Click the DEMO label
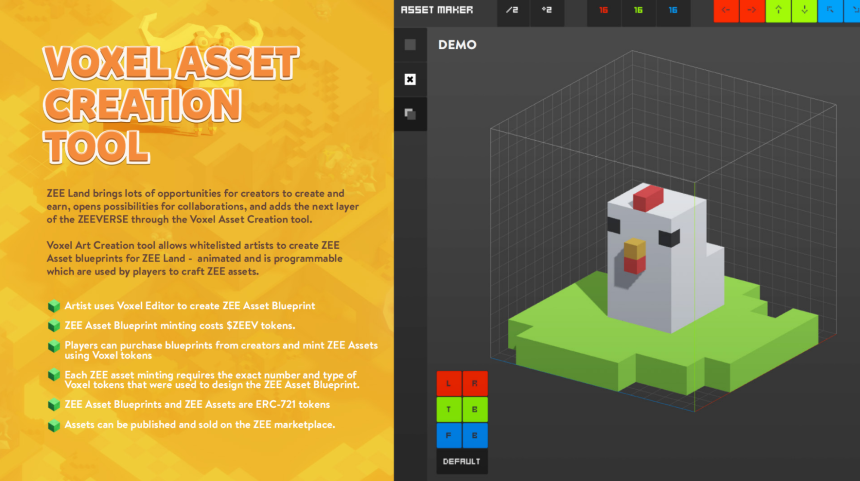860x481 pixels. (457, 45)
